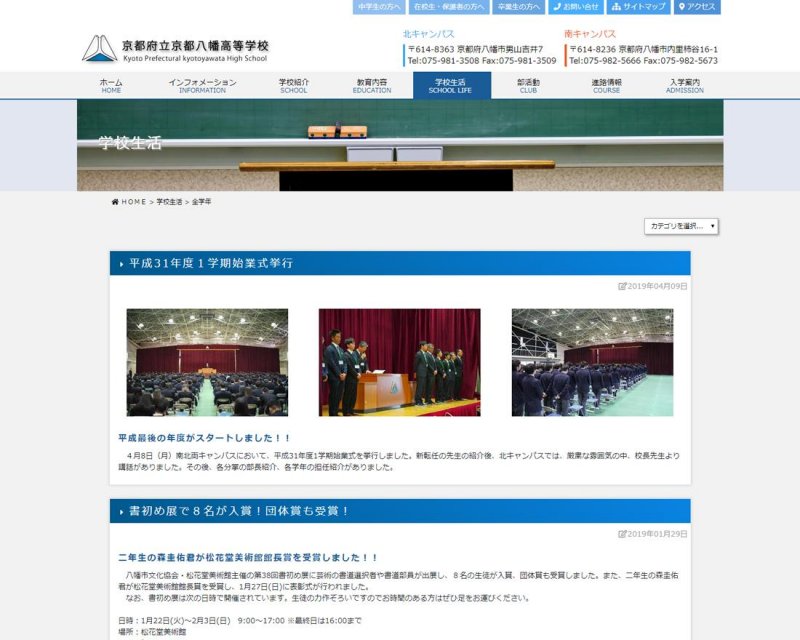Click the edit icon beside 2019年04月09日

[x=623, y=286]
